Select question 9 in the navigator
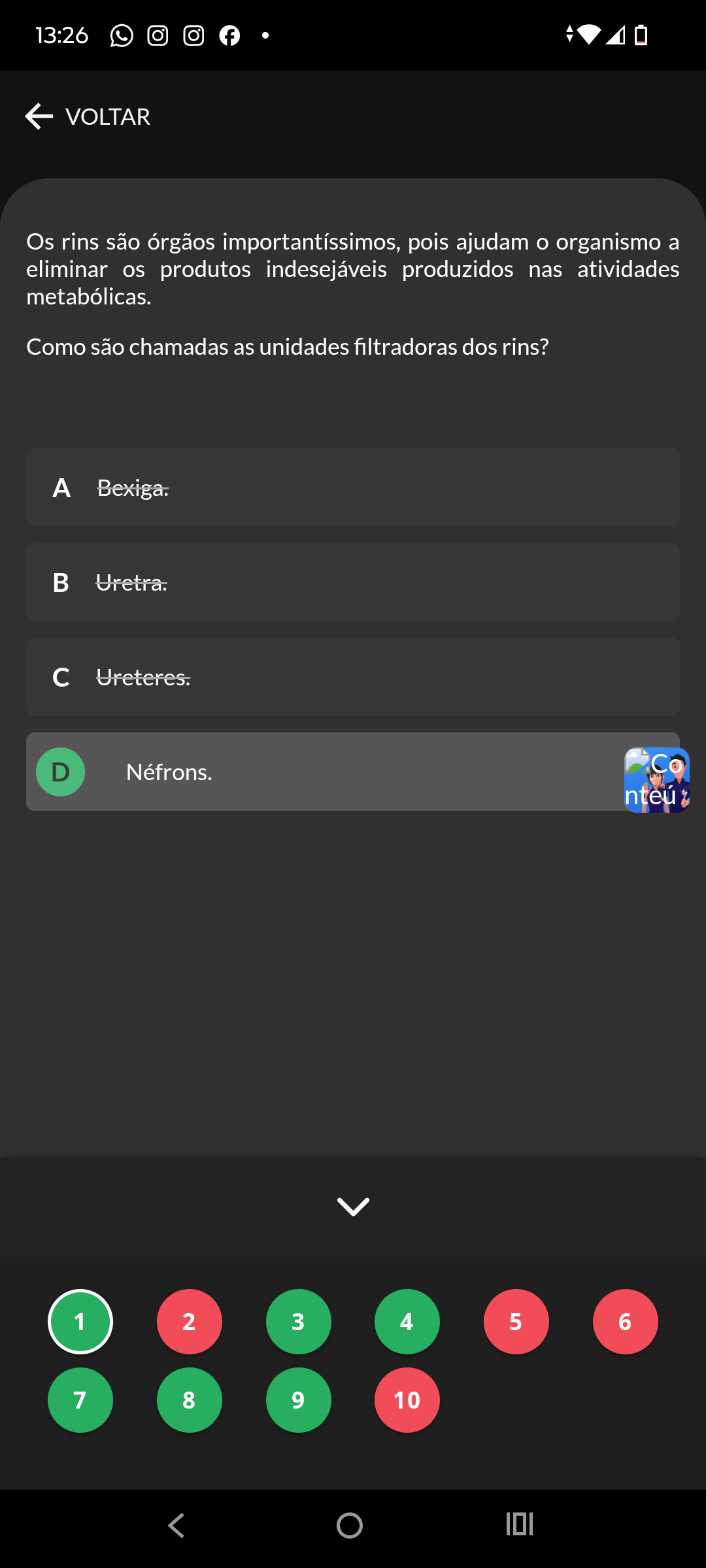 pyautogui.click(x=299, y=1400)
